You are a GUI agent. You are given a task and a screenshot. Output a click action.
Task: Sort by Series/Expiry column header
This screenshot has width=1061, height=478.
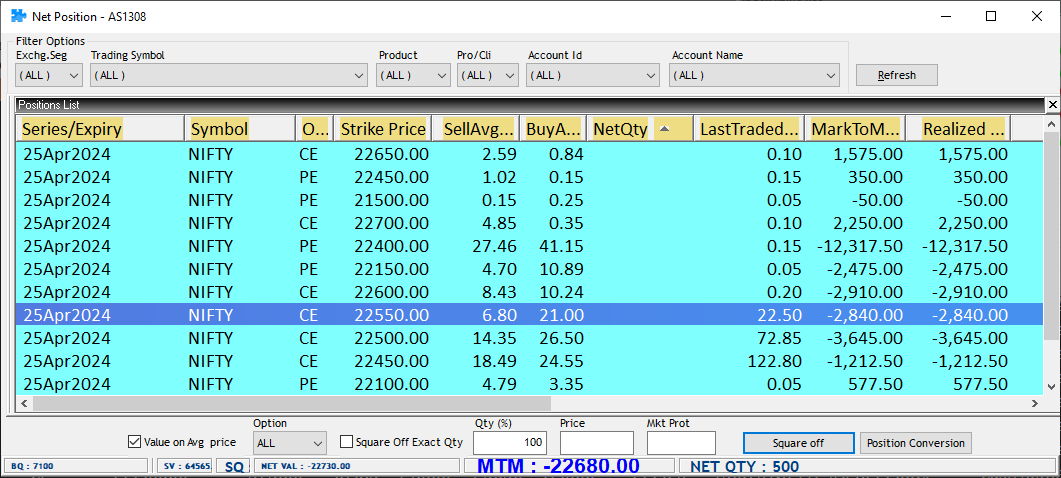pos(100,128)
